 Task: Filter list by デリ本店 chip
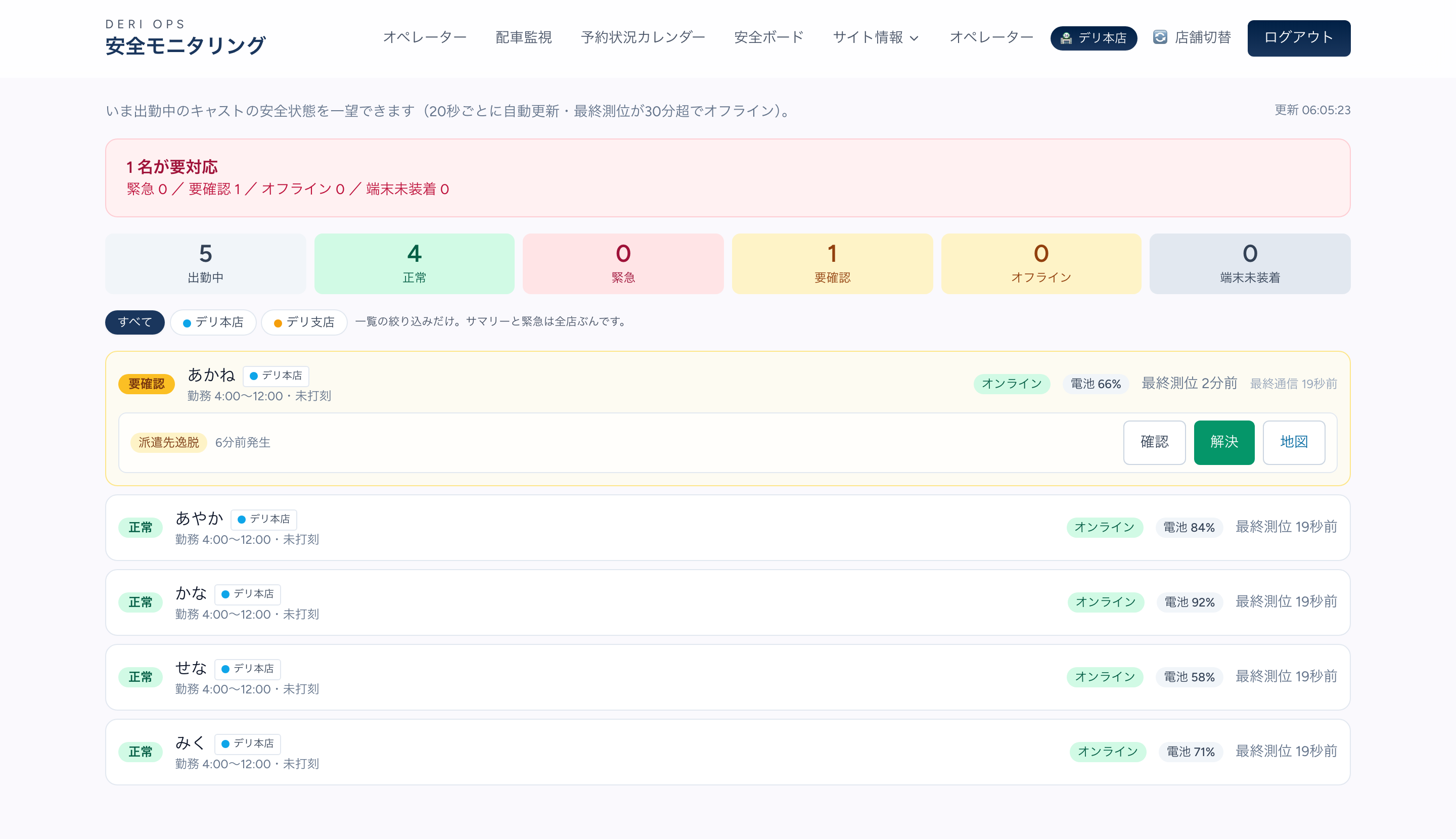click(x=213, y=322)
